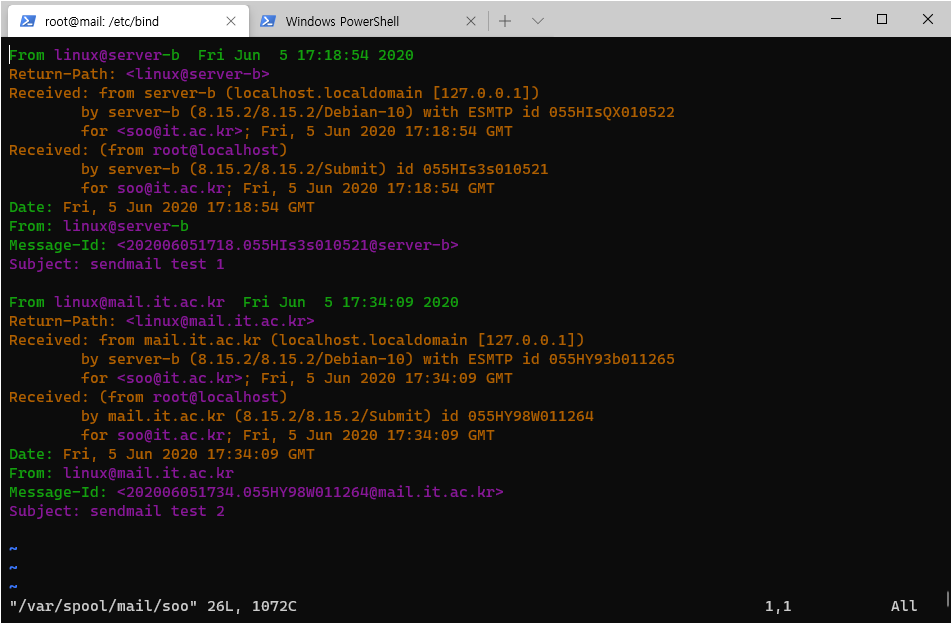Click the terminal scrollbar thumb

(948, 599)
